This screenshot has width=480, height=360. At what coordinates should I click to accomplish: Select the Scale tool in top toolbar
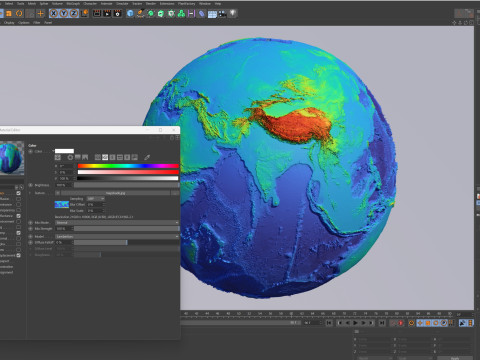click(9, 13)
